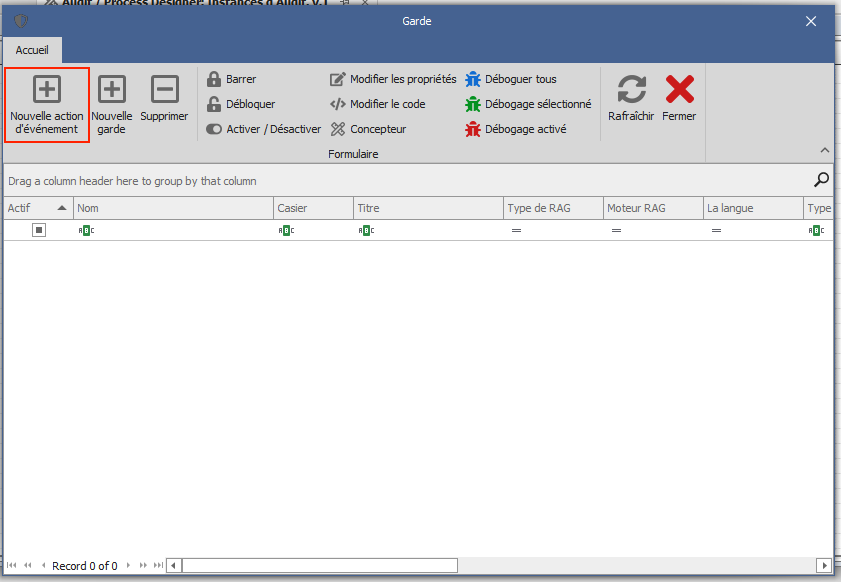Image resolution: width=841 pixels, height=582 pixels.
Task: Click Déboguer tous blue bug
Action: (x=511, y=79)
